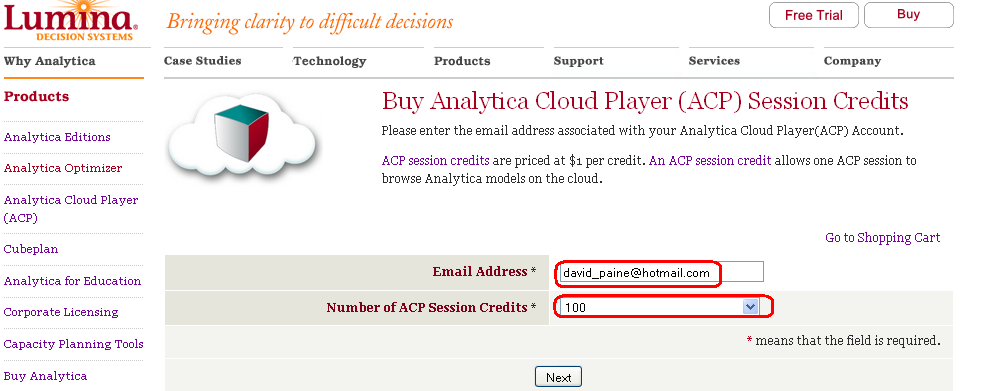Screen dimensions: 984x391
Task: Click the Buy button in header
Action: [x=908, y=15]
